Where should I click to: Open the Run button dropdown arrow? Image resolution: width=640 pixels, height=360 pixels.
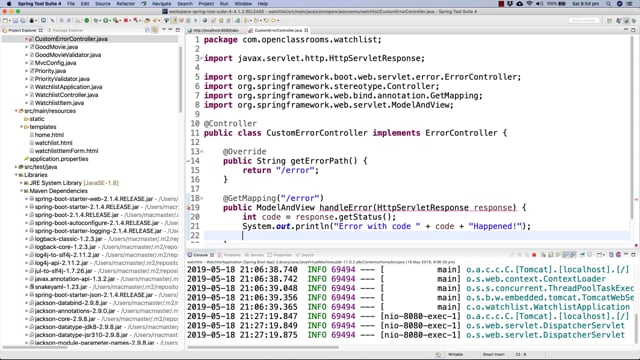[110, 20]
